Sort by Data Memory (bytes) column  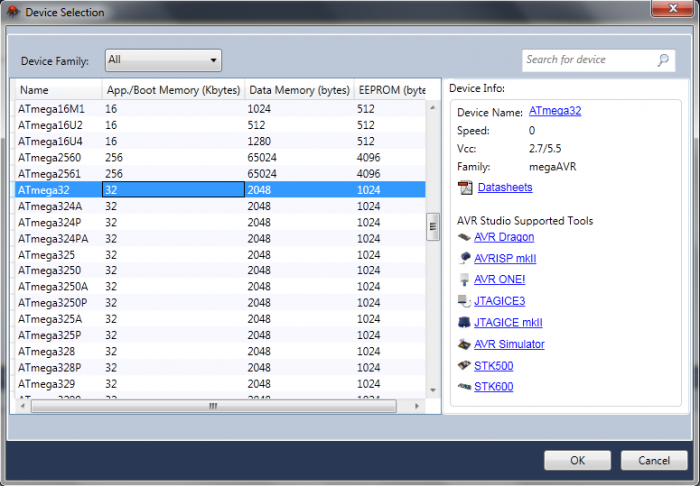[298, 90]
